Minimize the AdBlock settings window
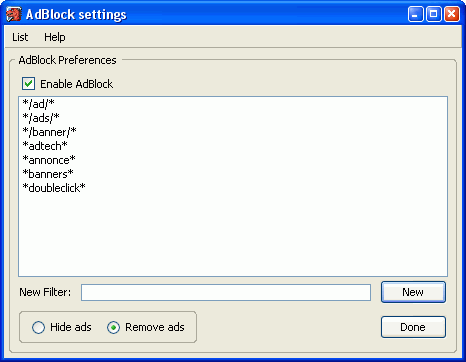The image size is (466, 362). pos(415,14)
